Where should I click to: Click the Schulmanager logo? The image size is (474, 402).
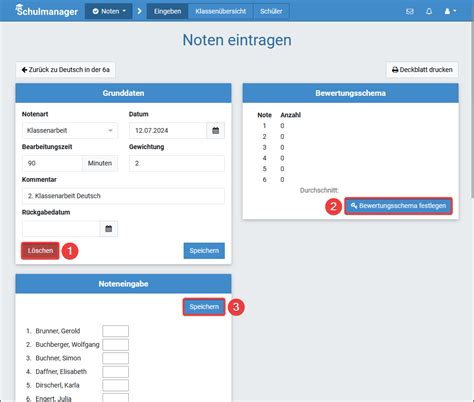pos(47,11)
